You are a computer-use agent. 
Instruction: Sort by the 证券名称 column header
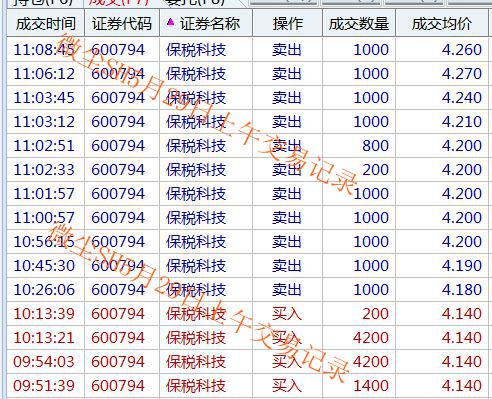click(206, 23)
